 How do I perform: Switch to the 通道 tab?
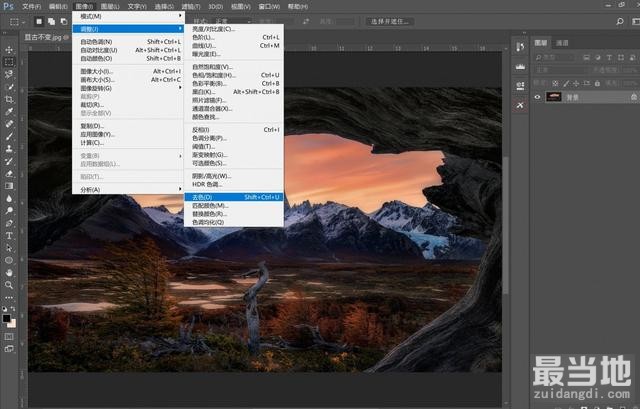point(563,43)
